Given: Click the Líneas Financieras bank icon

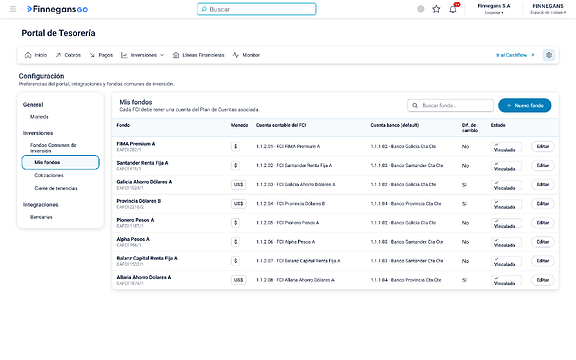Looking at the screenshot, I should pos(176,55).
